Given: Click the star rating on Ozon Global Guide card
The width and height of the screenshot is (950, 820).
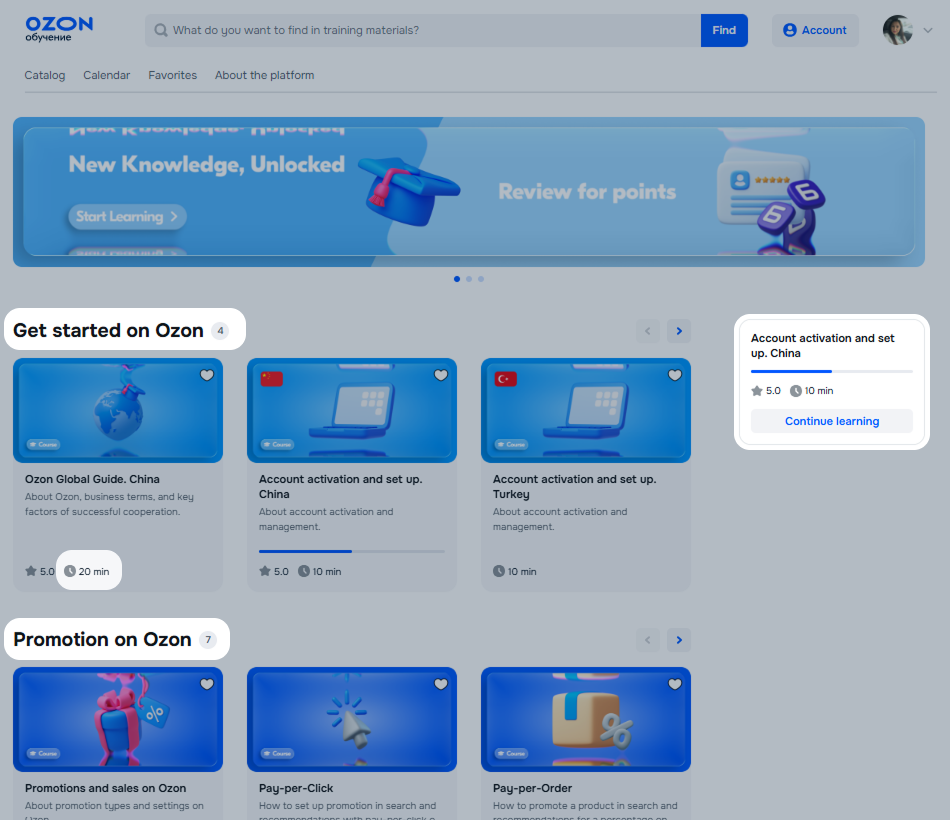Looking at the screenshot, I should tap(40, 571).
